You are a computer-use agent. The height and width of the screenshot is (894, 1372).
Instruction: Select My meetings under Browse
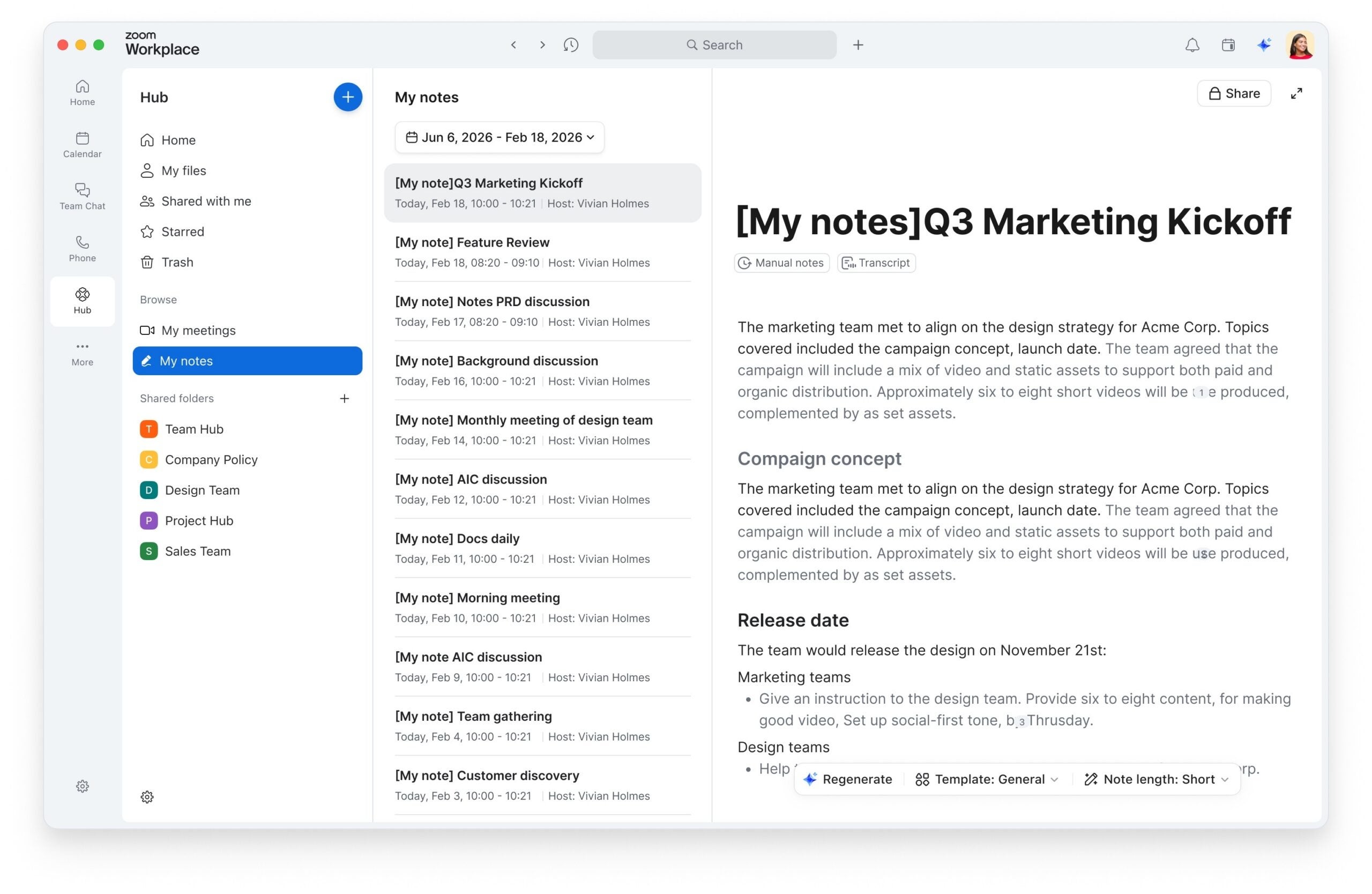198,330
